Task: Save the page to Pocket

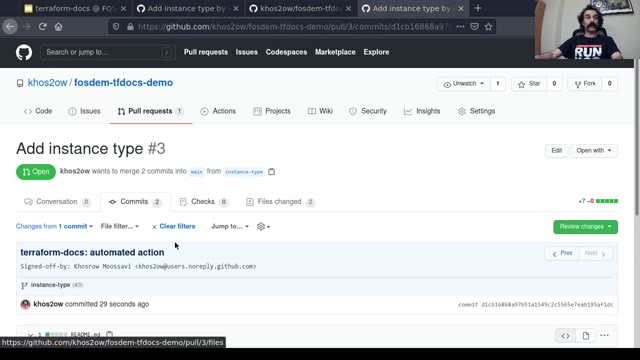Action: (474, 27)
